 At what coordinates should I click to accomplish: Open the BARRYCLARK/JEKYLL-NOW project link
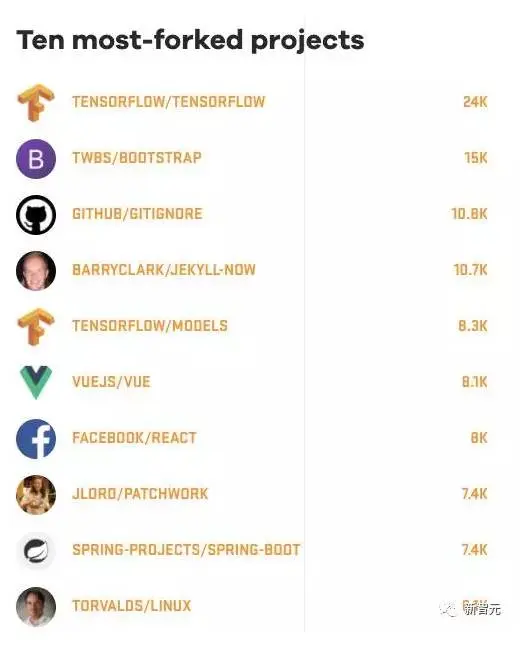coord(164,270)
